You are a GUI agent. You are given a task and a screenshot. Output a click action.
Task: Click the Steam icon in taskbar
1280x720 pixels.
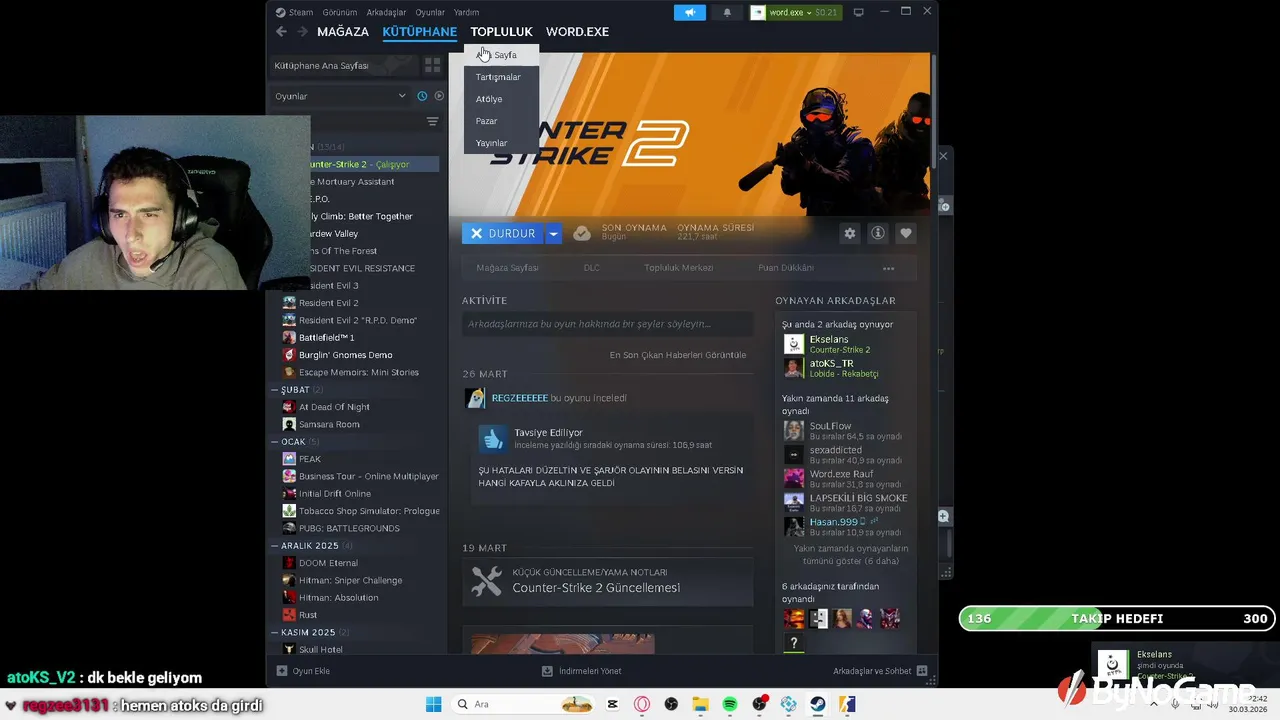(x=818, y=704)
